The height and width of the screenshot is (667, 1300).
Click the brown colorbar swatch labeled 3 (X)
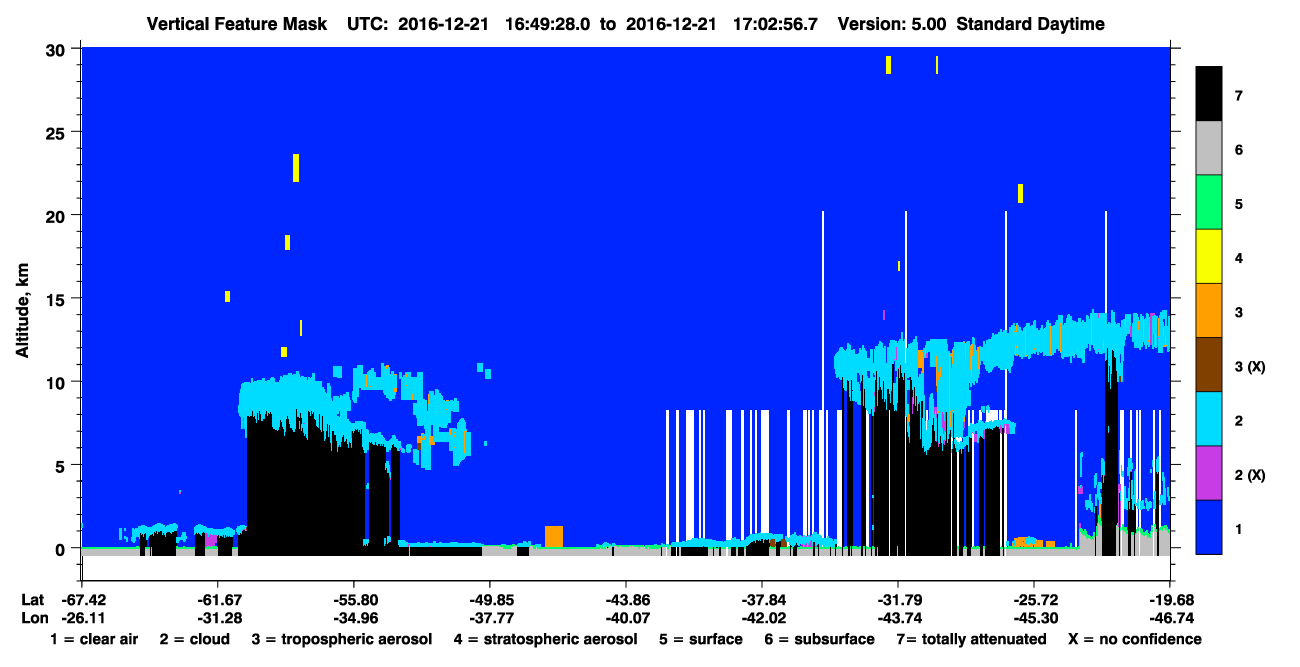point(1209,365)
